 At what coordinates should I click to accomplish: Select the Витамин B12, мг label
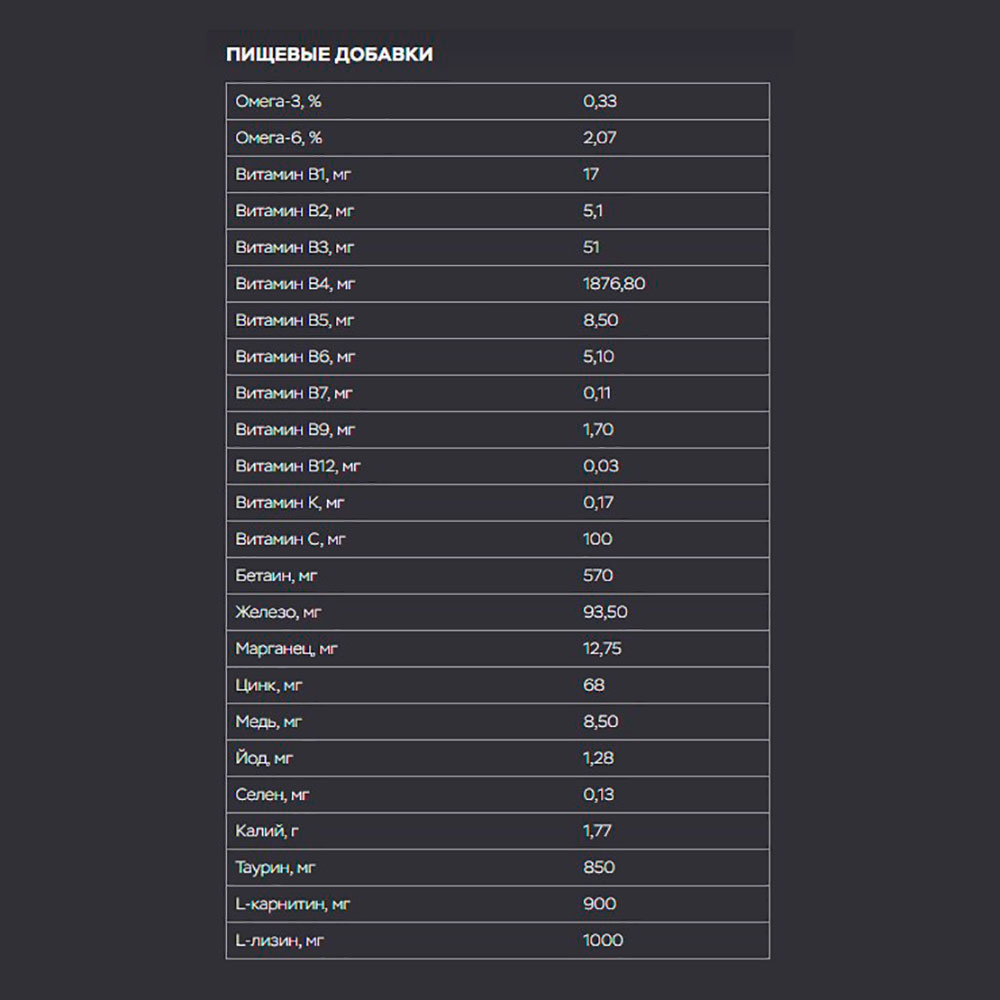[298, 466]
